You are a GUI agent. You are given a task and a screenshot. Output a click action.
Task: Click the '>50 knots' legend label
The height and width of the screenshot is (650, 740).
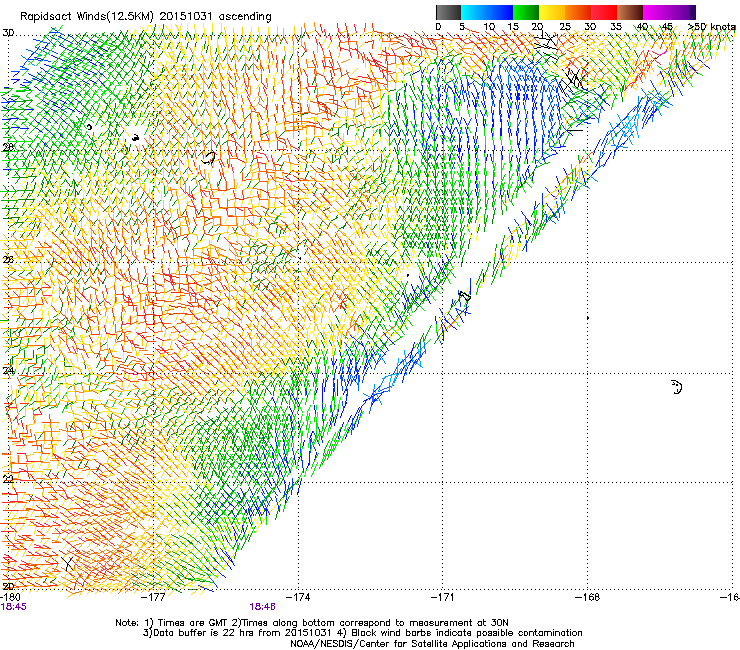coord(712,27)
